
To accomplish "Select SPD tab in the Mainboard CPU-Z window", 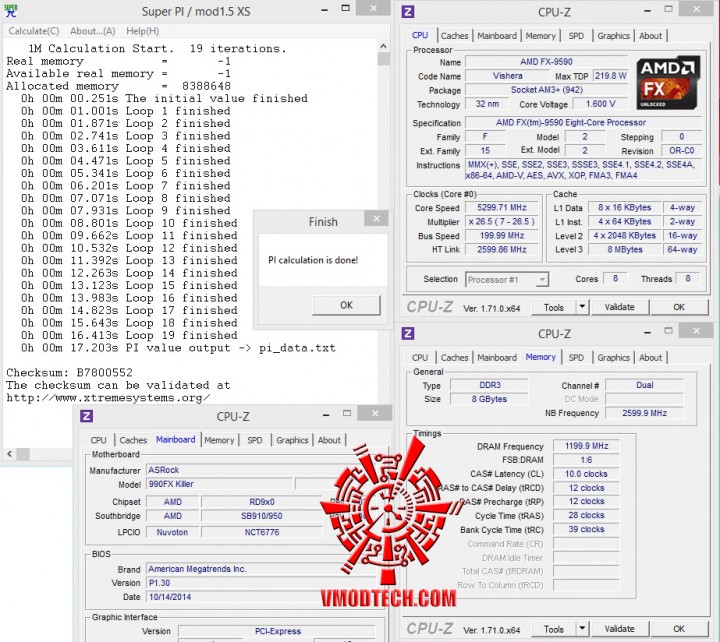I will pos(254,440).
